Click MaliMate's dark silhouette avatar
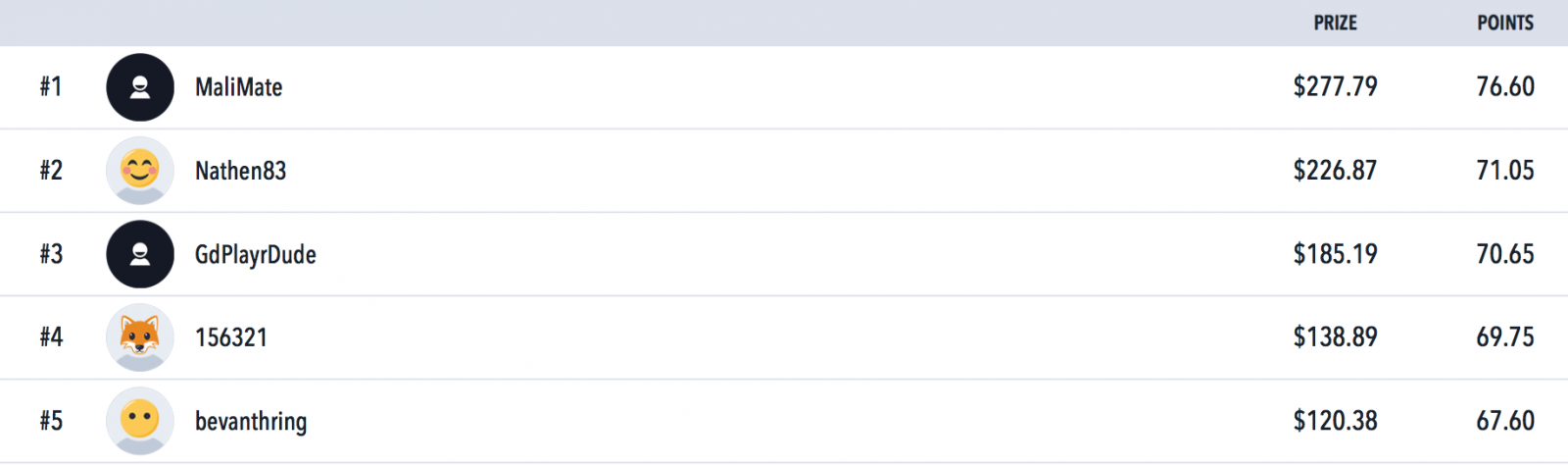This screenshot has height=465, width=1568. (x=140, y=87)
